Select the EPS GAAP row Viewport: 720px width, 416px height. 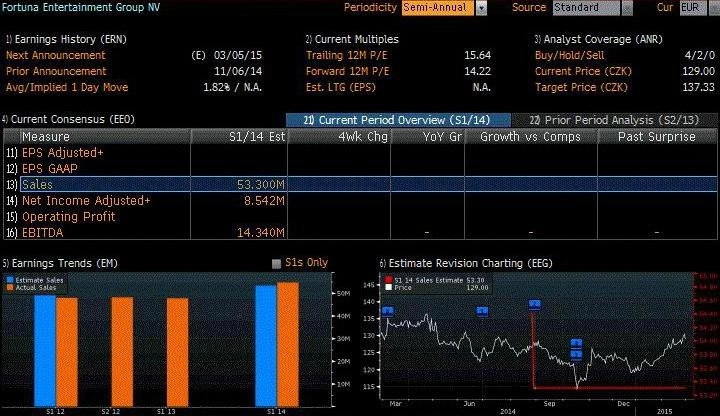point(360,169)
